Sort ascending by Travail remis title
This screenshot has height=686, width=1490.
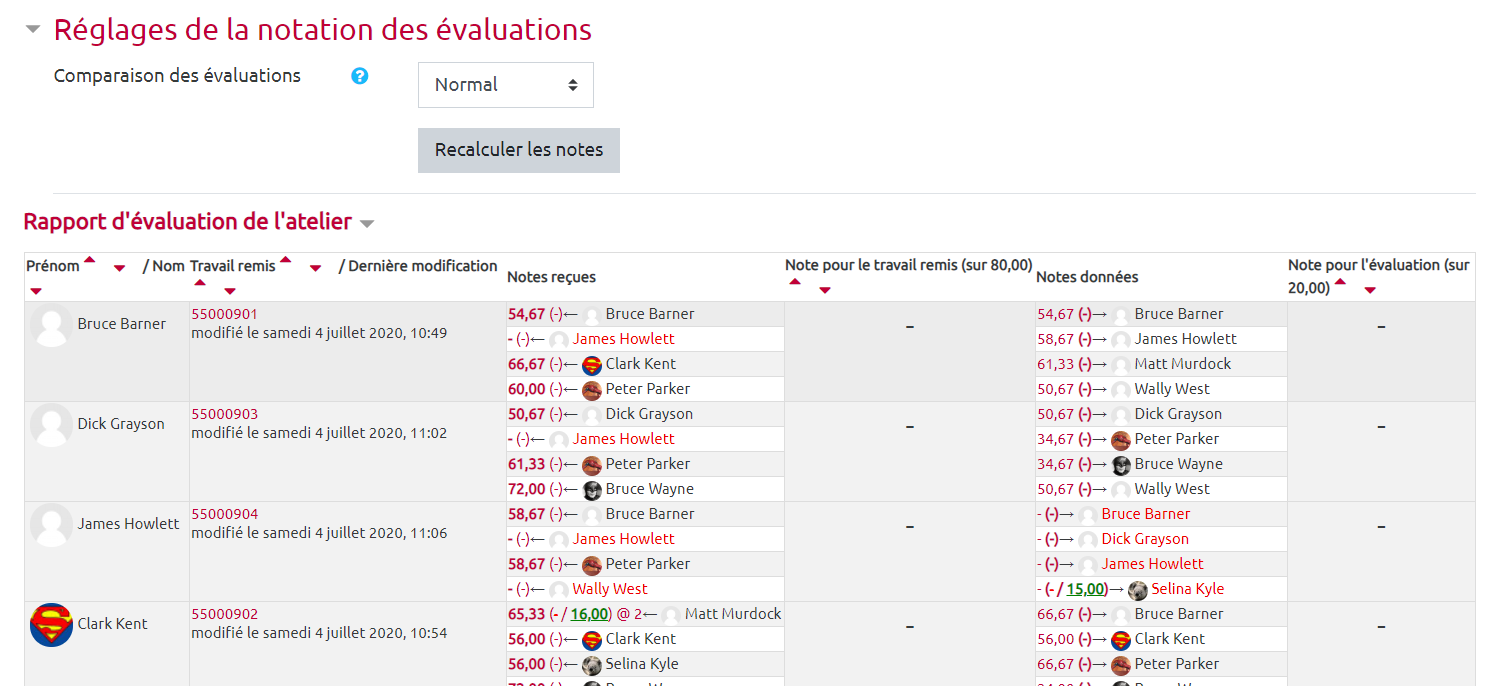click(x=285, y=261)
